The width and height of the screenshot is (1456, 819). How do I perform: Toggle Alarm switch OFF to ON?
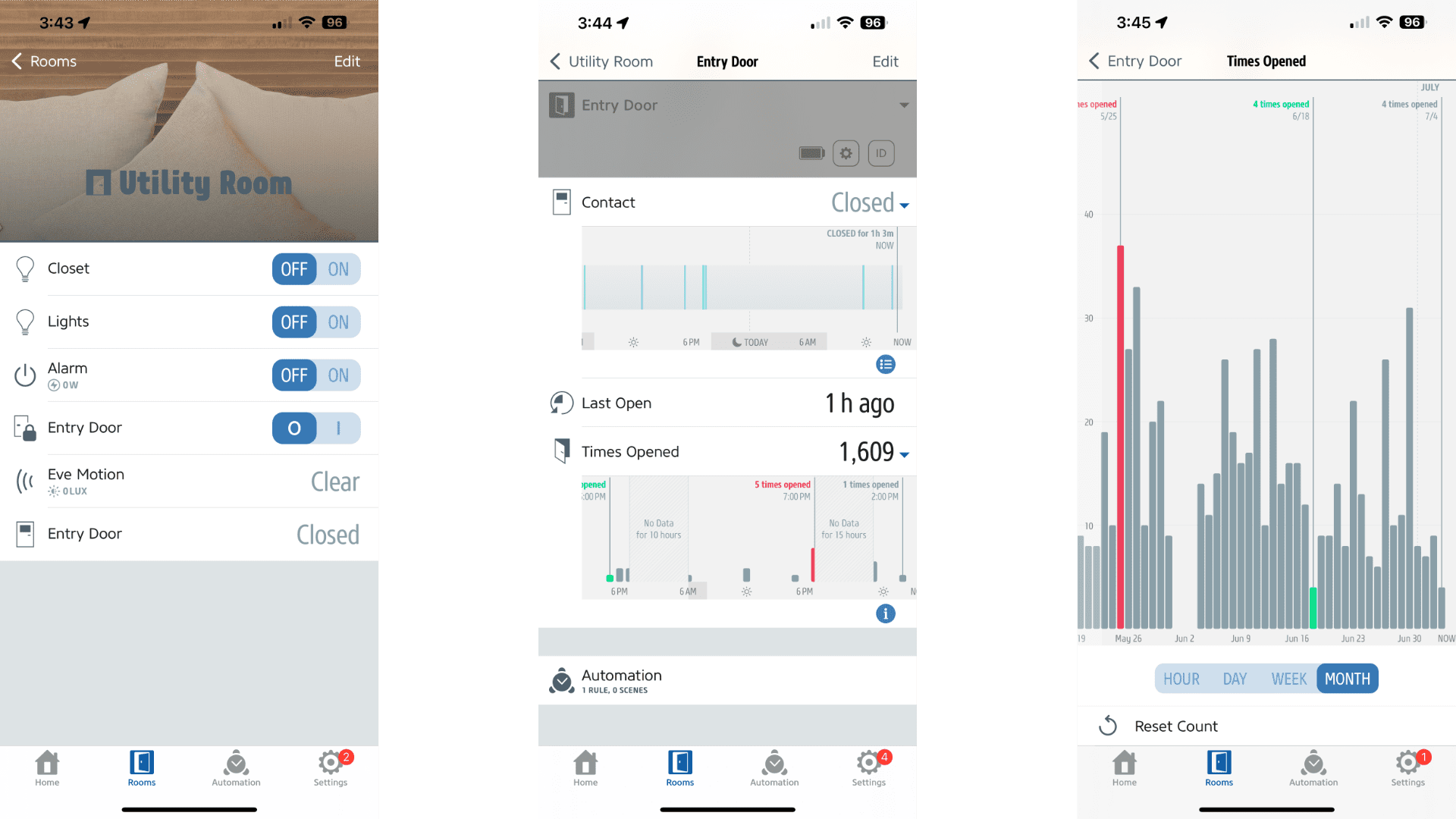[x=339, y=375]
